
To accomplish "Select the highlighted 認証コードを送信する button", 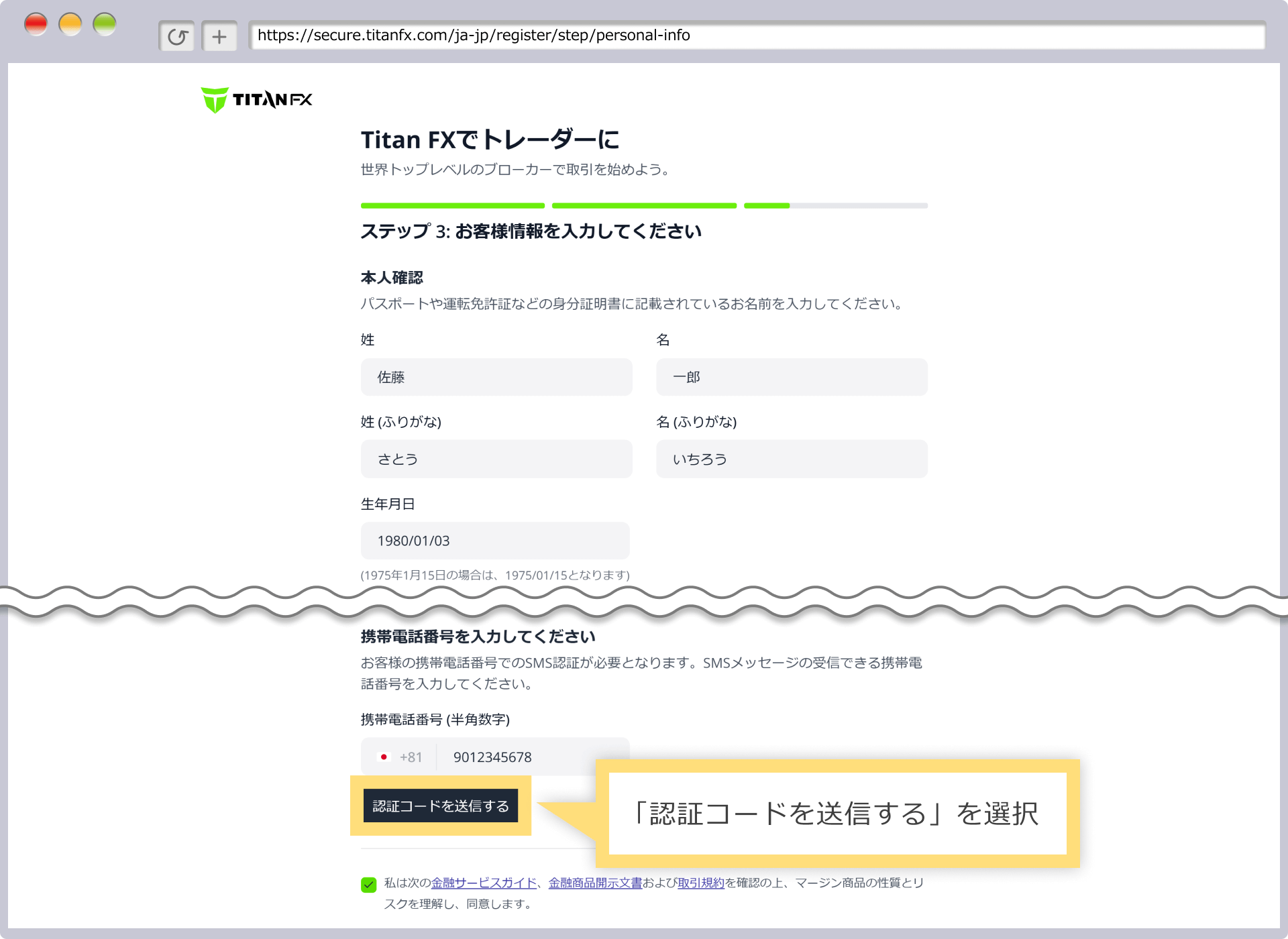I will click(x=441, y=806).
